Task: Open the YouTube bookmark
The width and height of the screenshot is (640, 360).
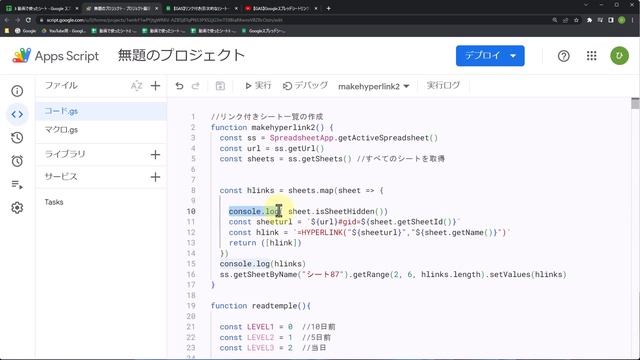Action: click(x=64, y=31)
